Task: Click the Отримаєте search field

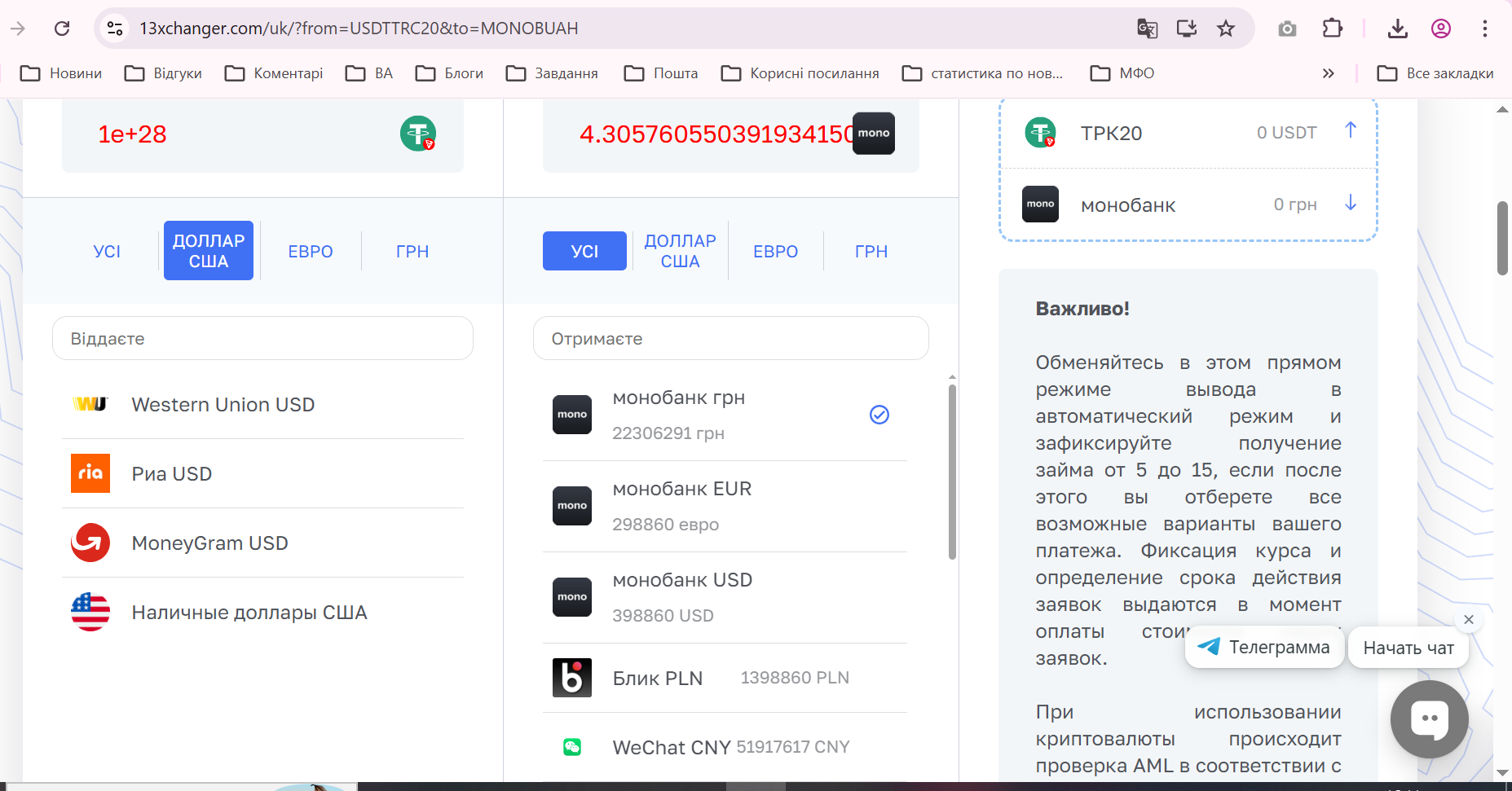Action: [731, 338]
